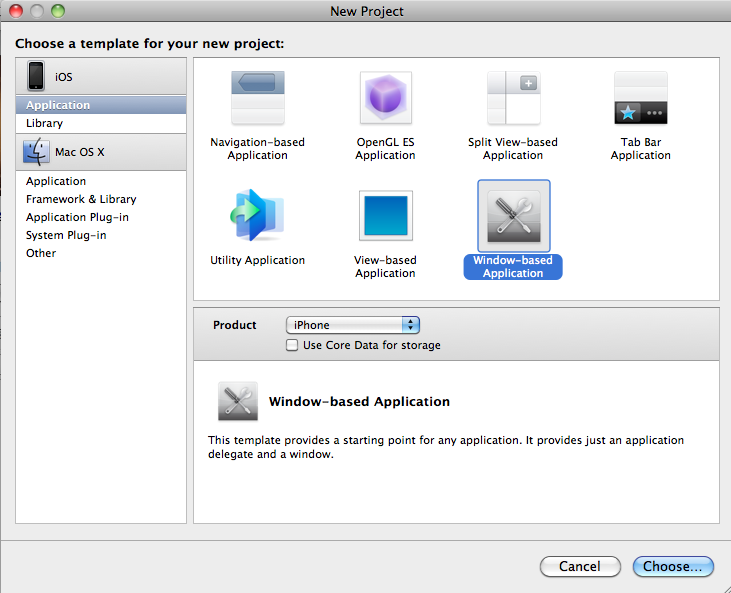Click the Utility Application label

click(257, 260)
